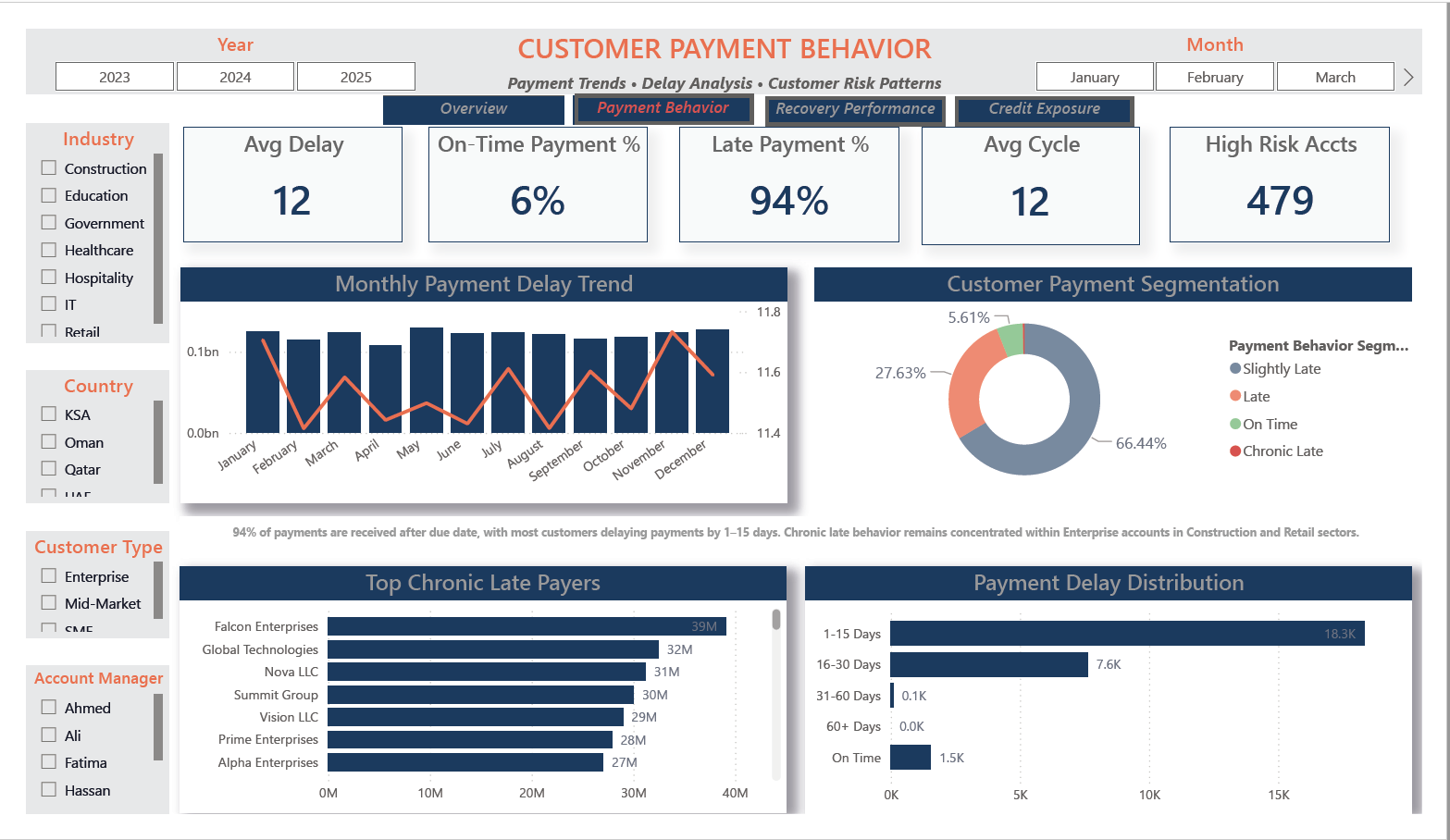Select the May column in delay trend
Screen dimensions: 1450x840
pos(427,380)
